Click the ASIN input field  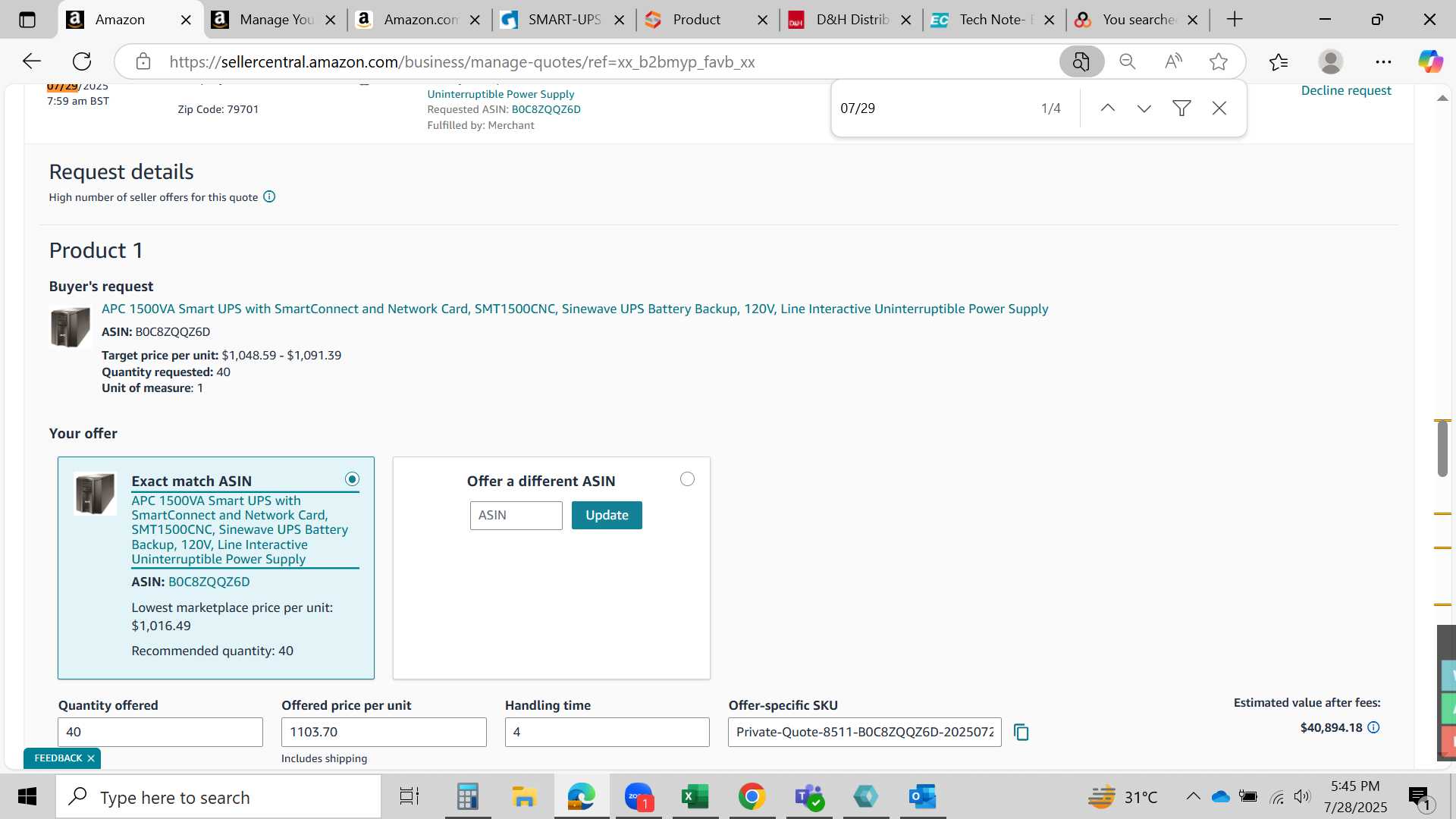pyautogui.click(x=516, y=515)
